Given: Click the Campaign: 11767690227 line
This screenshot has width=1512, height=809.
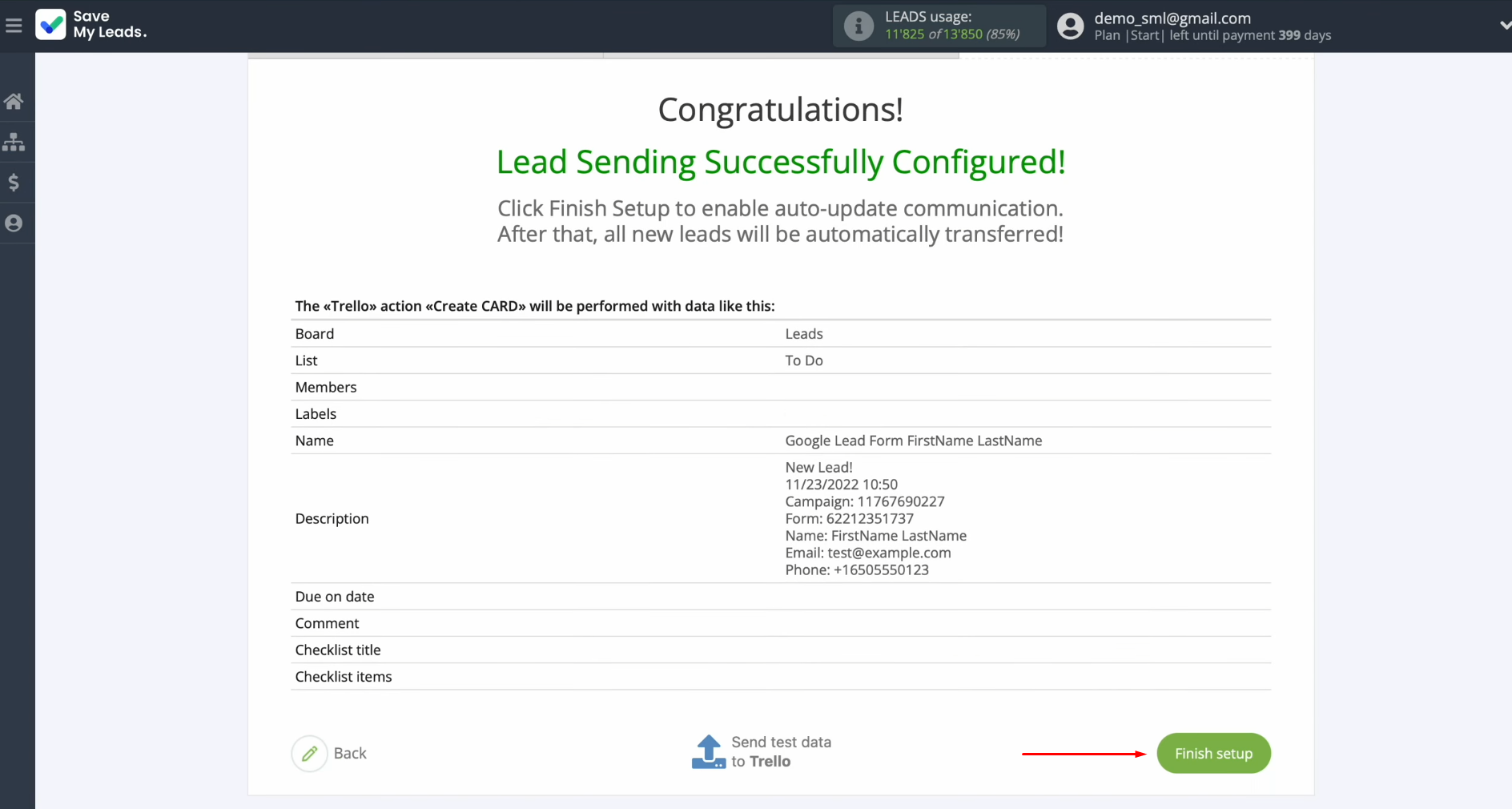Looking at the screenshot, I should [865, 501].
